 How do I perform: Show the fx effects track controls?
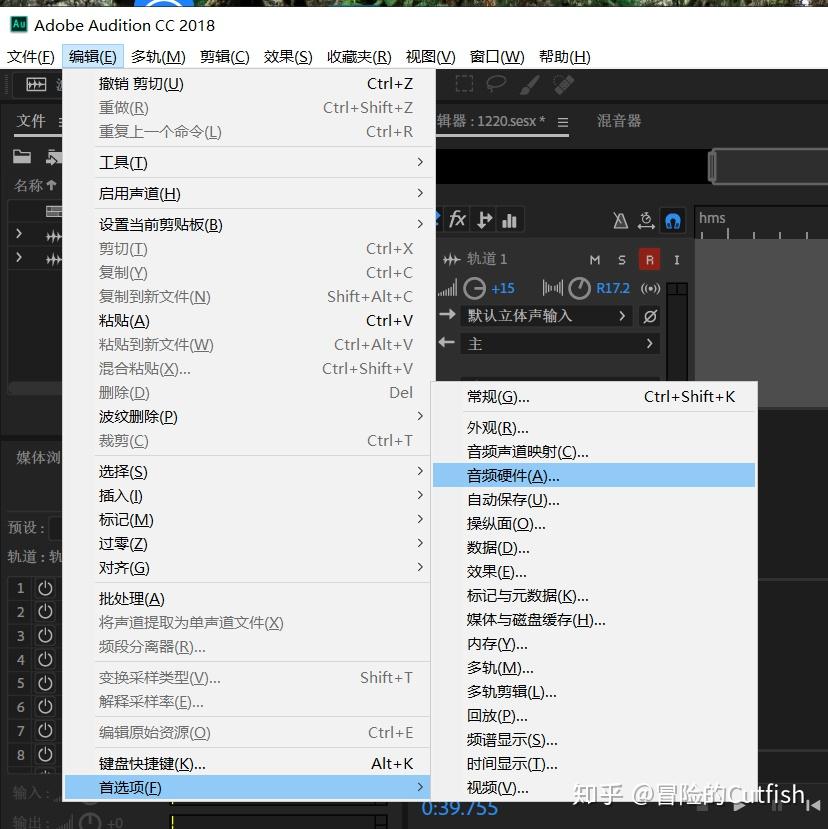(457, 219)
